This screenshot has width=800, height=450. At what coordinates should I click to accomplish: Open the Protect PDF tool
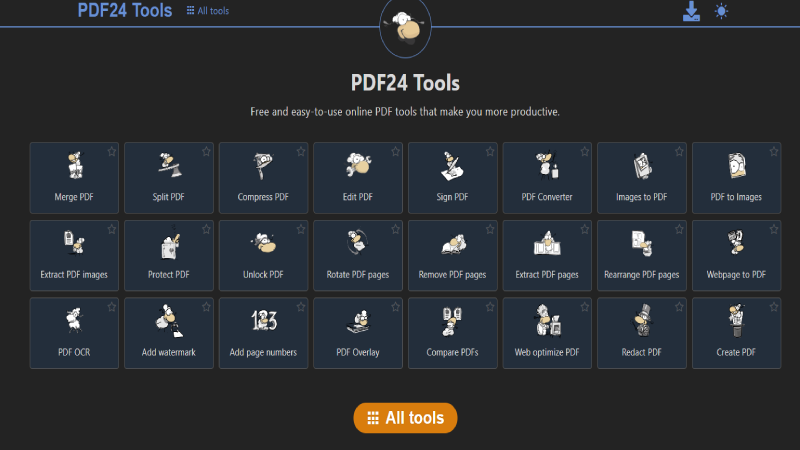click(x=168, y=256)
